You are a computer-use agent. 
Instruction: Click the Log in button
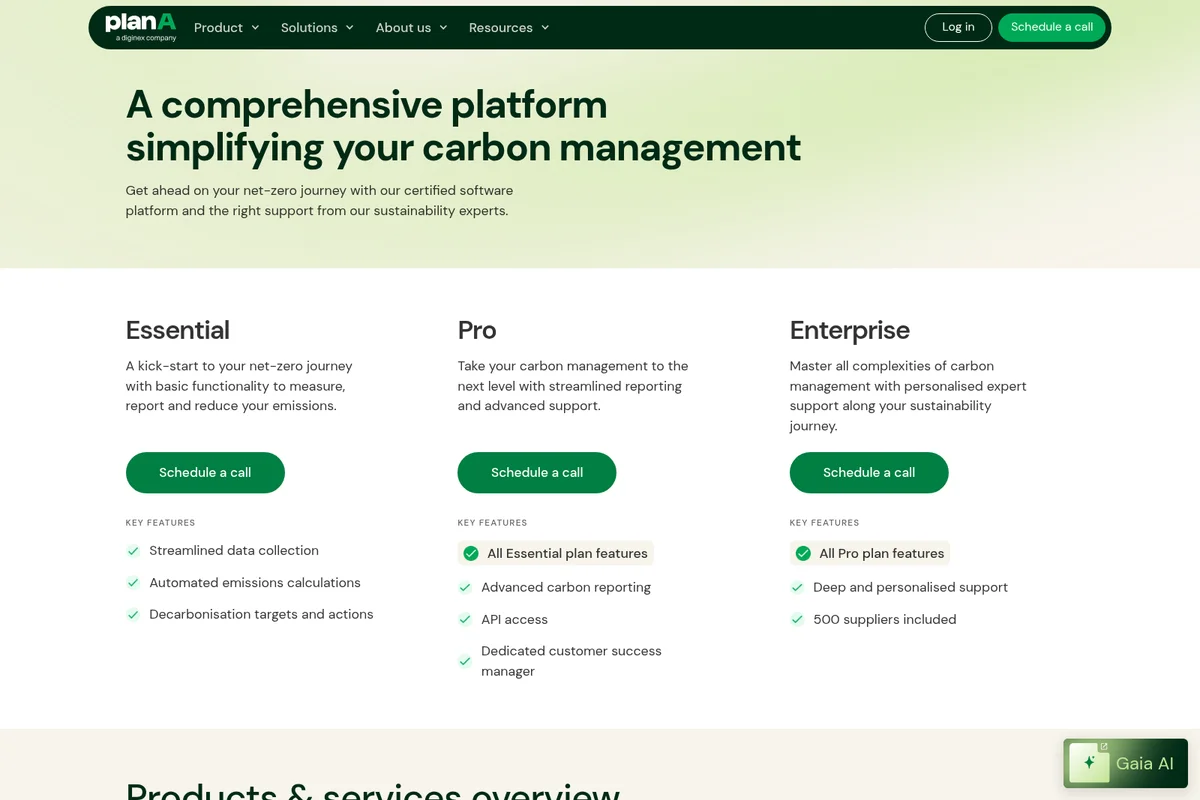(x=957, y=27)
